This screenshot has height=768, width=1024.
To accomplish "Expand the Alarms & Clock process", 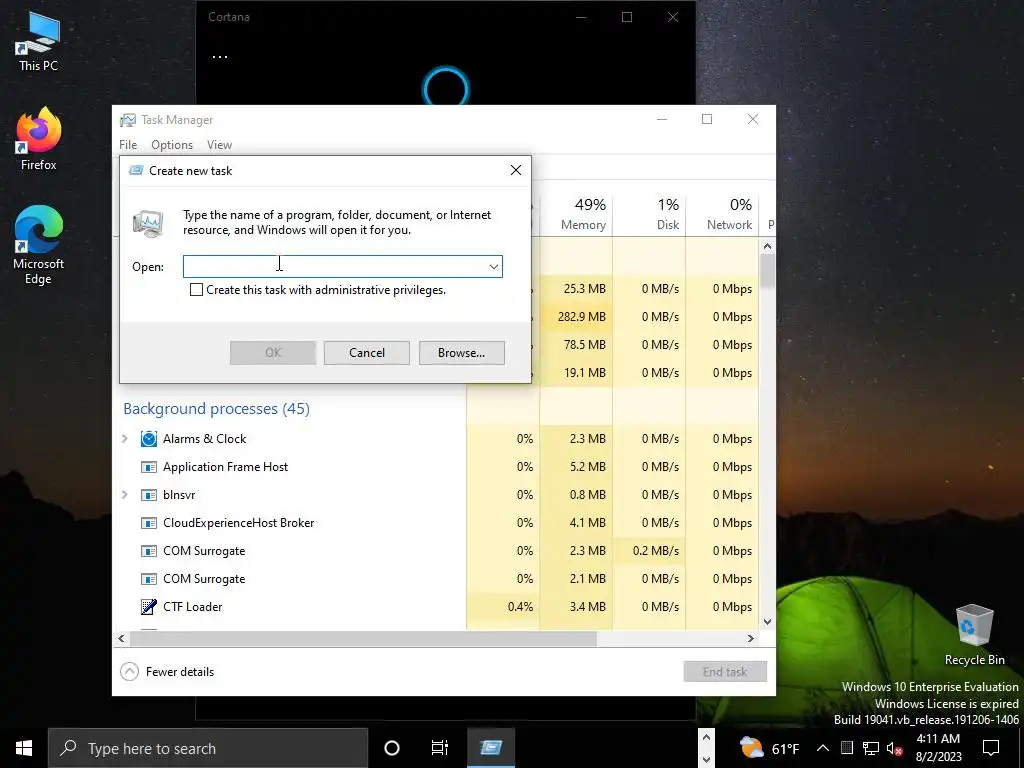I will [x=125, y=439].
